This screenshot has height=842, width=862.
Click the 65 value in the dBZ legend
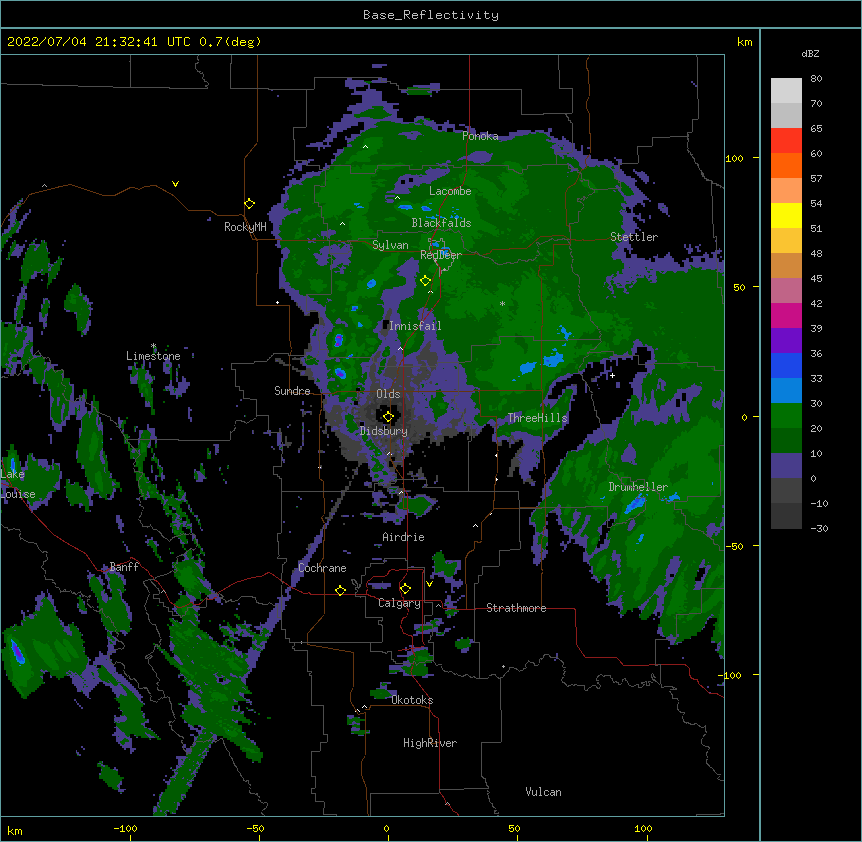click(816, 129)
